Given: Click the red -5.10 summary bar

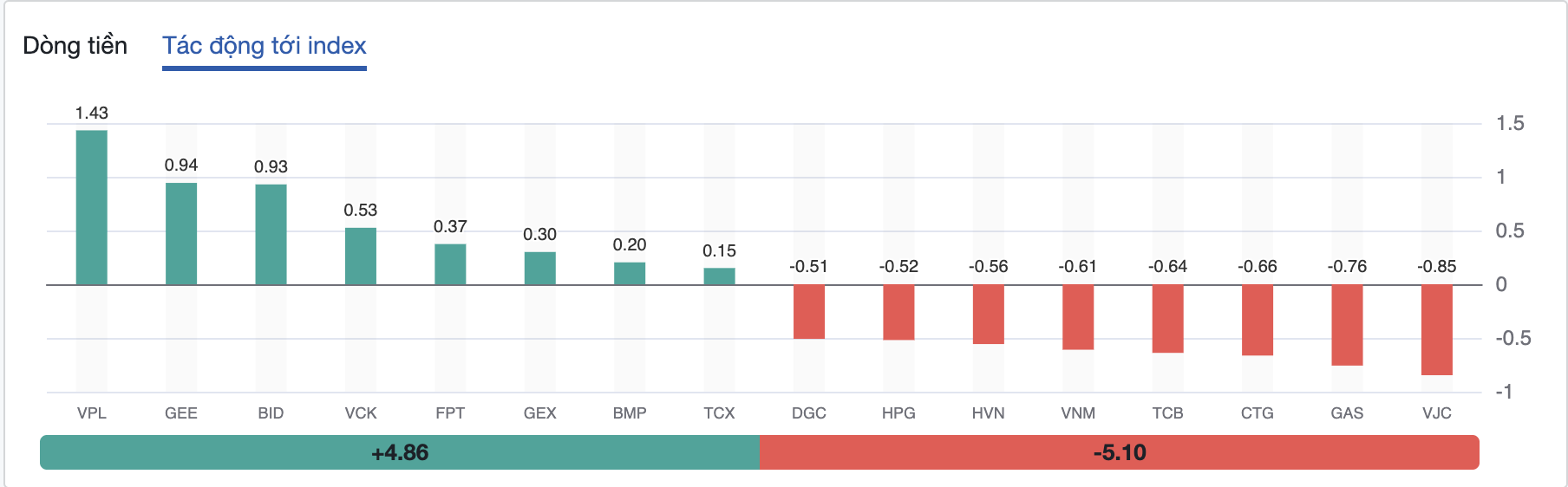Looking at the screenshot, I should pyautogui.click(x=1119, y=452).
